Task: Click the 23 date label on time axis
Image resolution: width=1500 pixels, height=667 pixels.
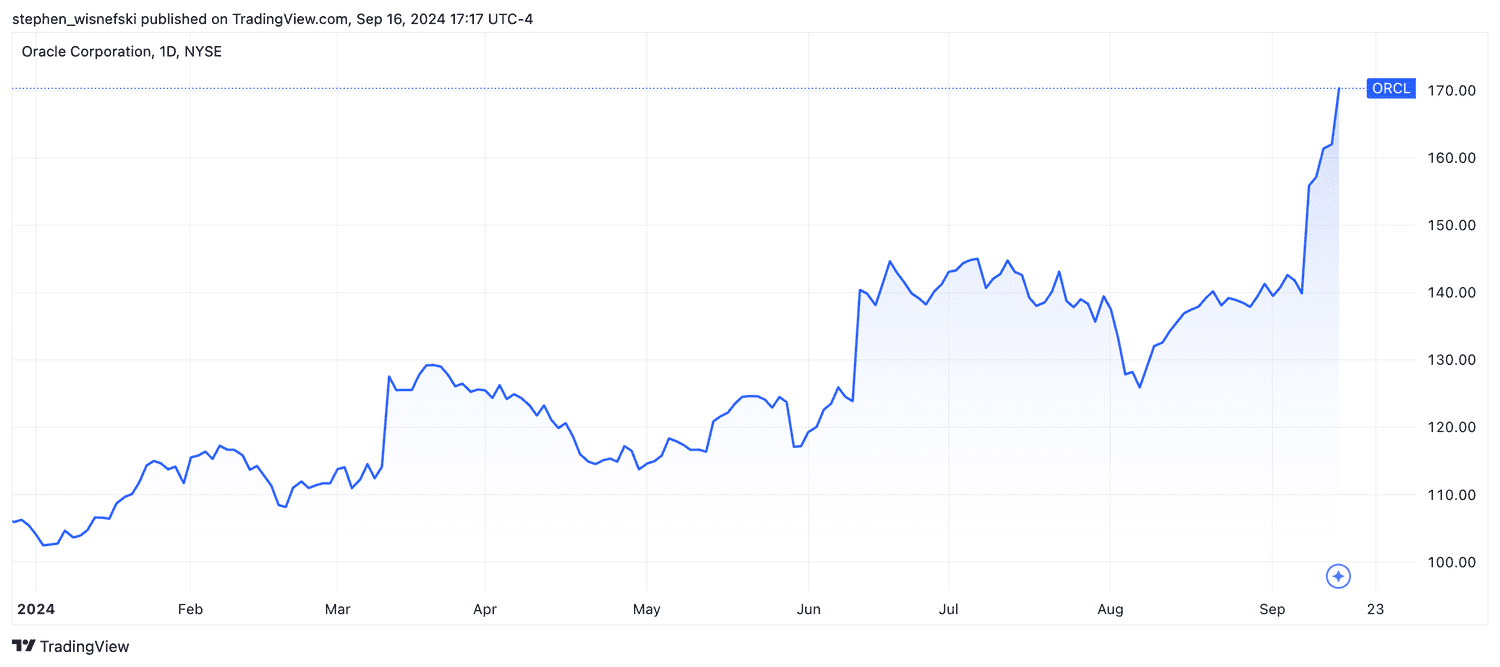Action: click(1375, 609)
